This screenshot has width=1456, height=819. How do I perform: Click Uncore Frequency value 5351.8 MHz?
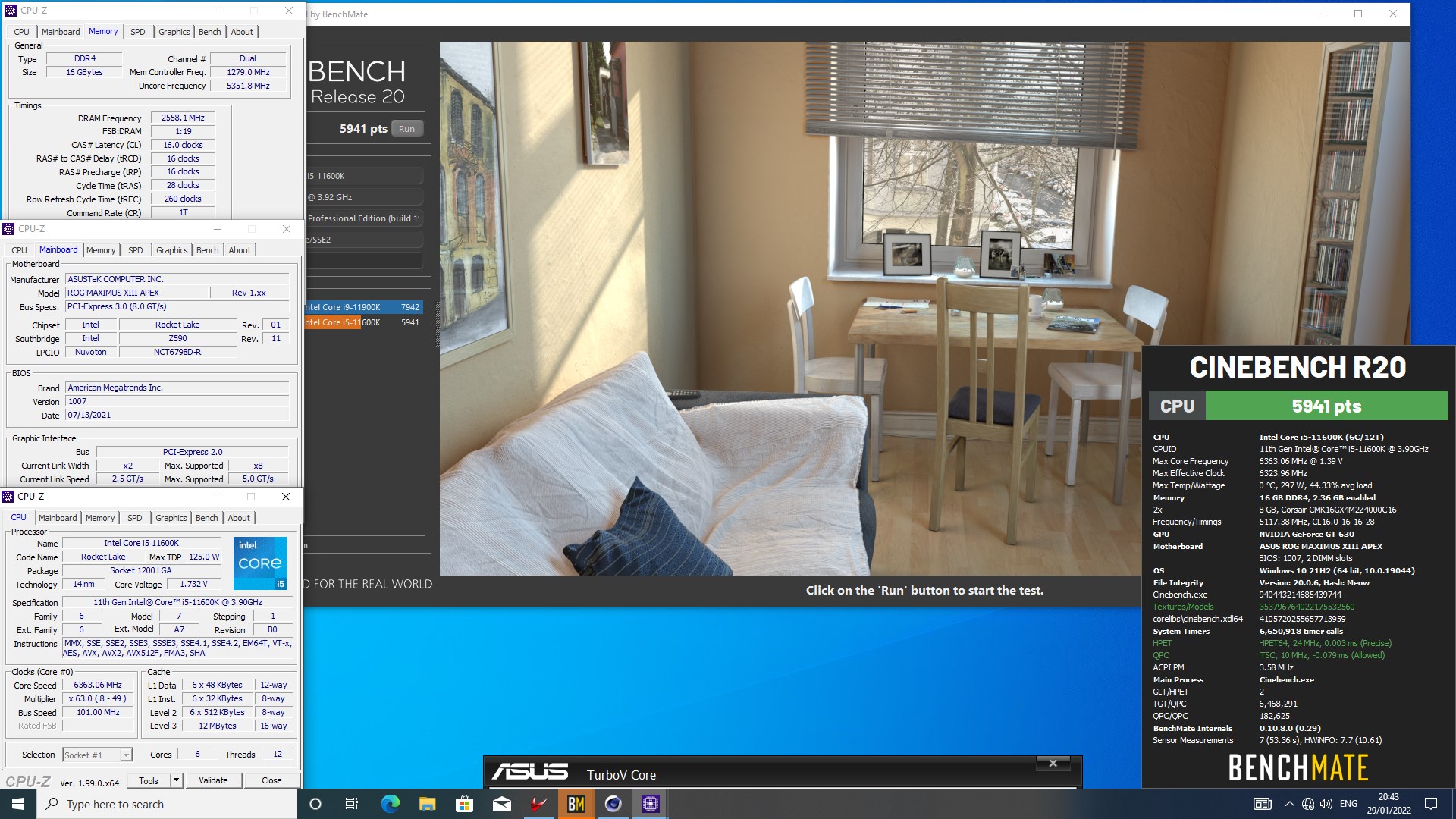click(x=248, y=86)
